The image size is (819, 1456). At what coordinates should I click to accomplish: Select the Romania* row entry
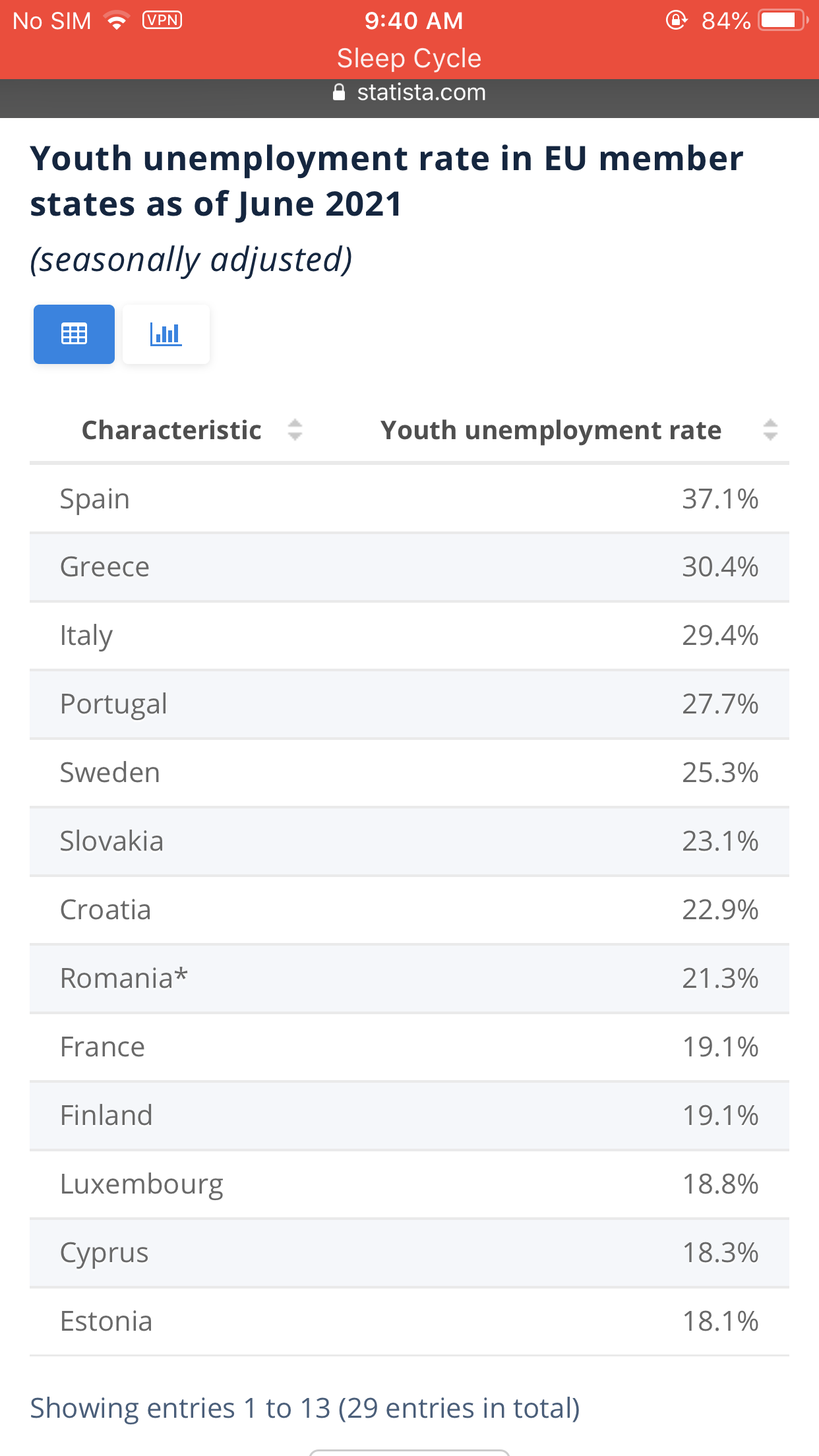pyautogui.click(x=409, y=979)
